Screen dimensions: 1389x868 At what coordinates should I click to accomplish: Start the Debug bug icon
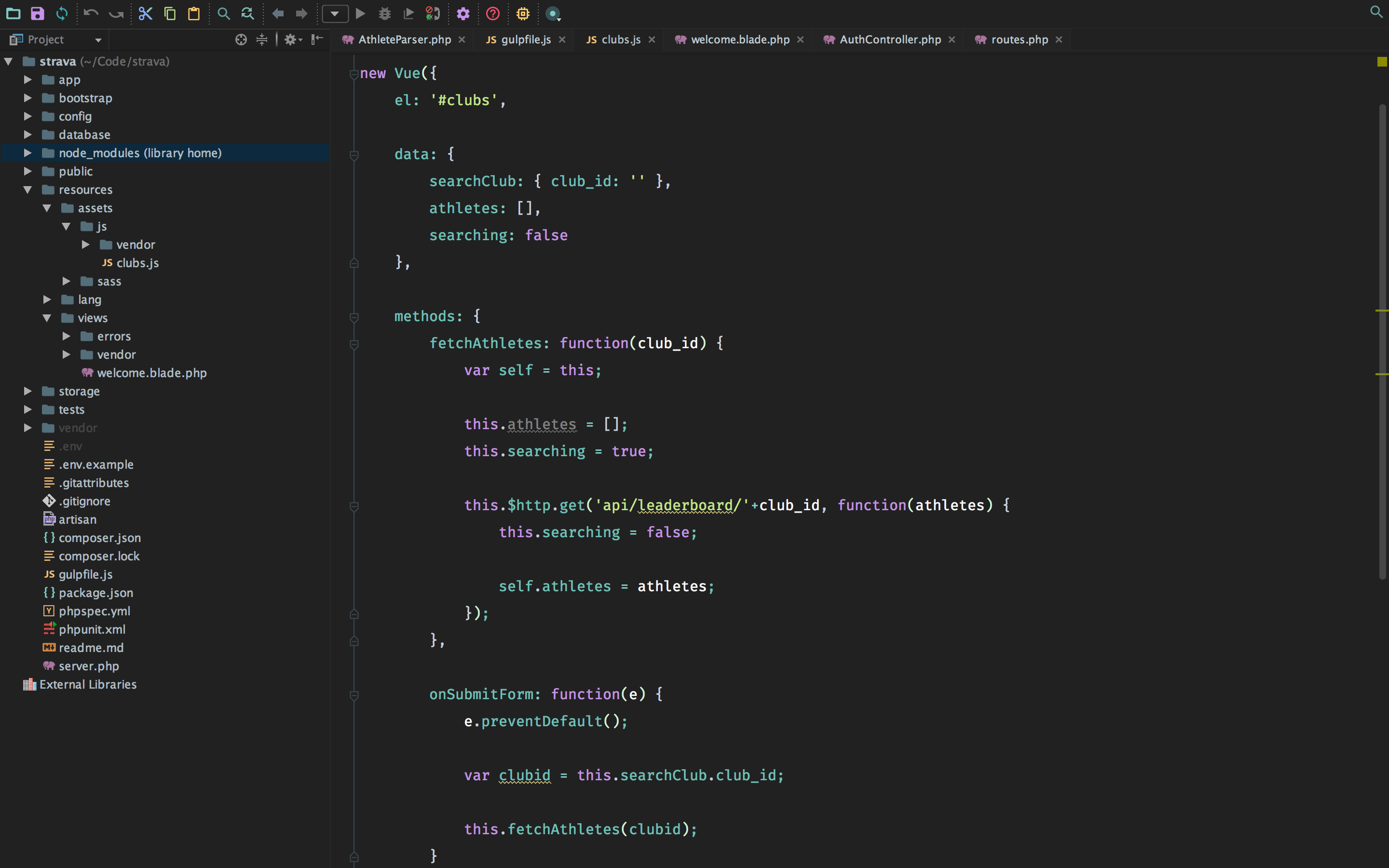[384, 13]
